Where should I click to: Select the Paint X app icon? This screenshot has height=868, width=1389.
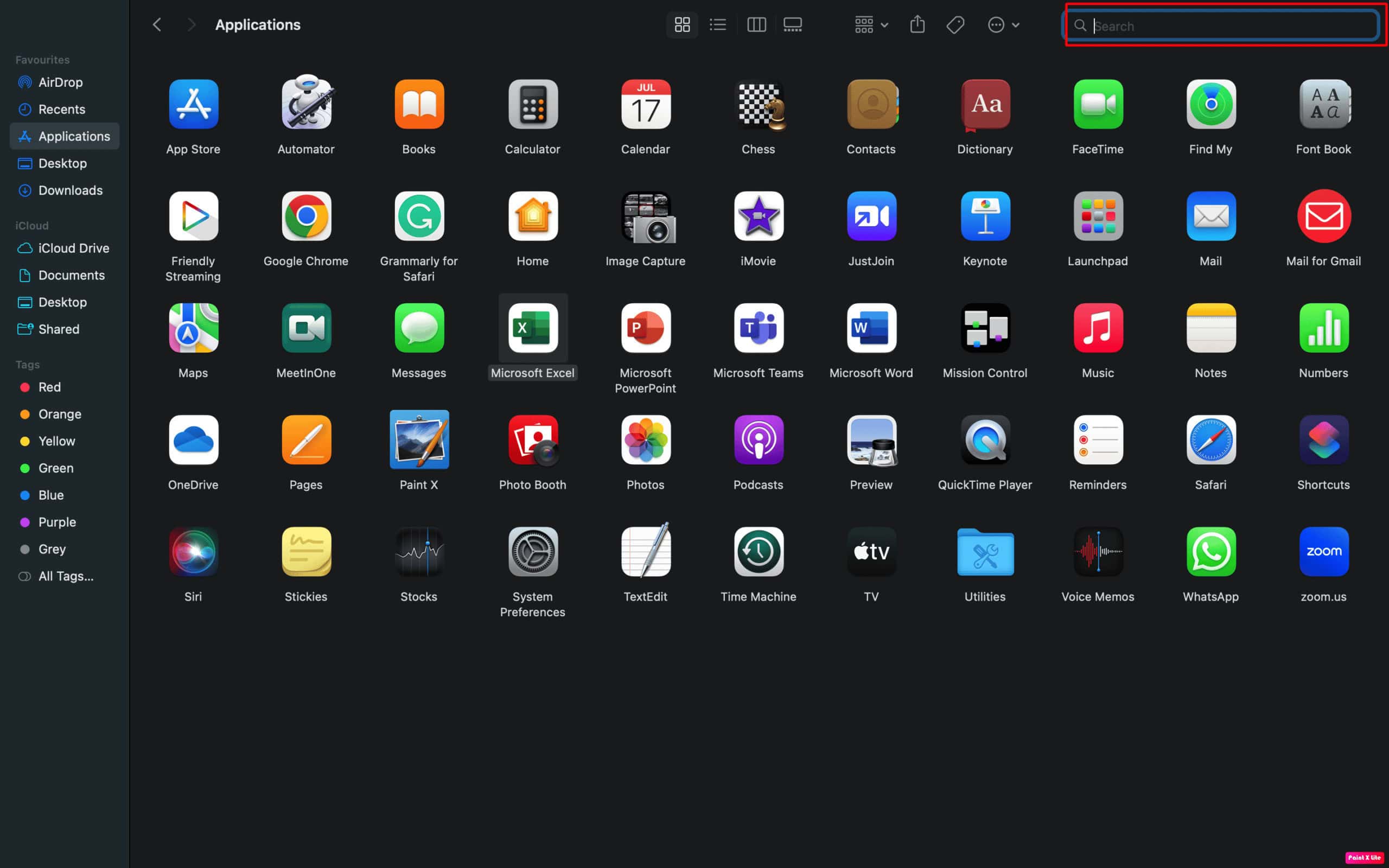pyautogui.click(x=419, y=439)
